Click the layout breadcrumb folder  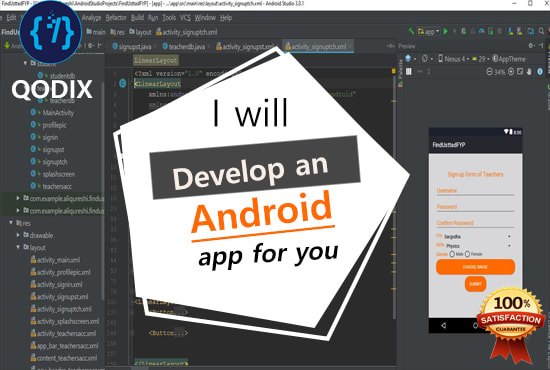pyautogui.click(x=140, y=32)
